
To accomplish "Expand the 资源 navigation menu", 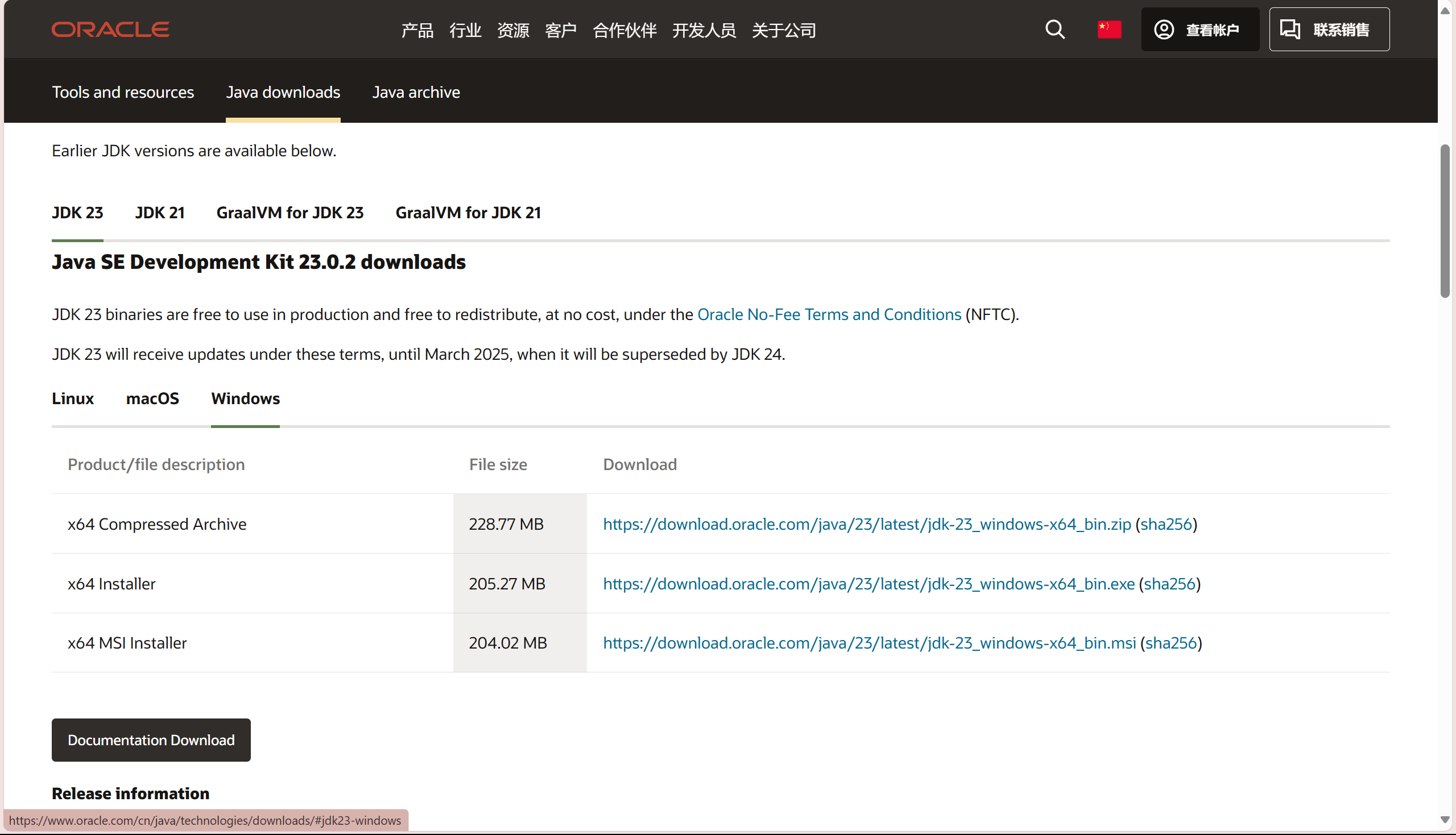I will 513,30.
